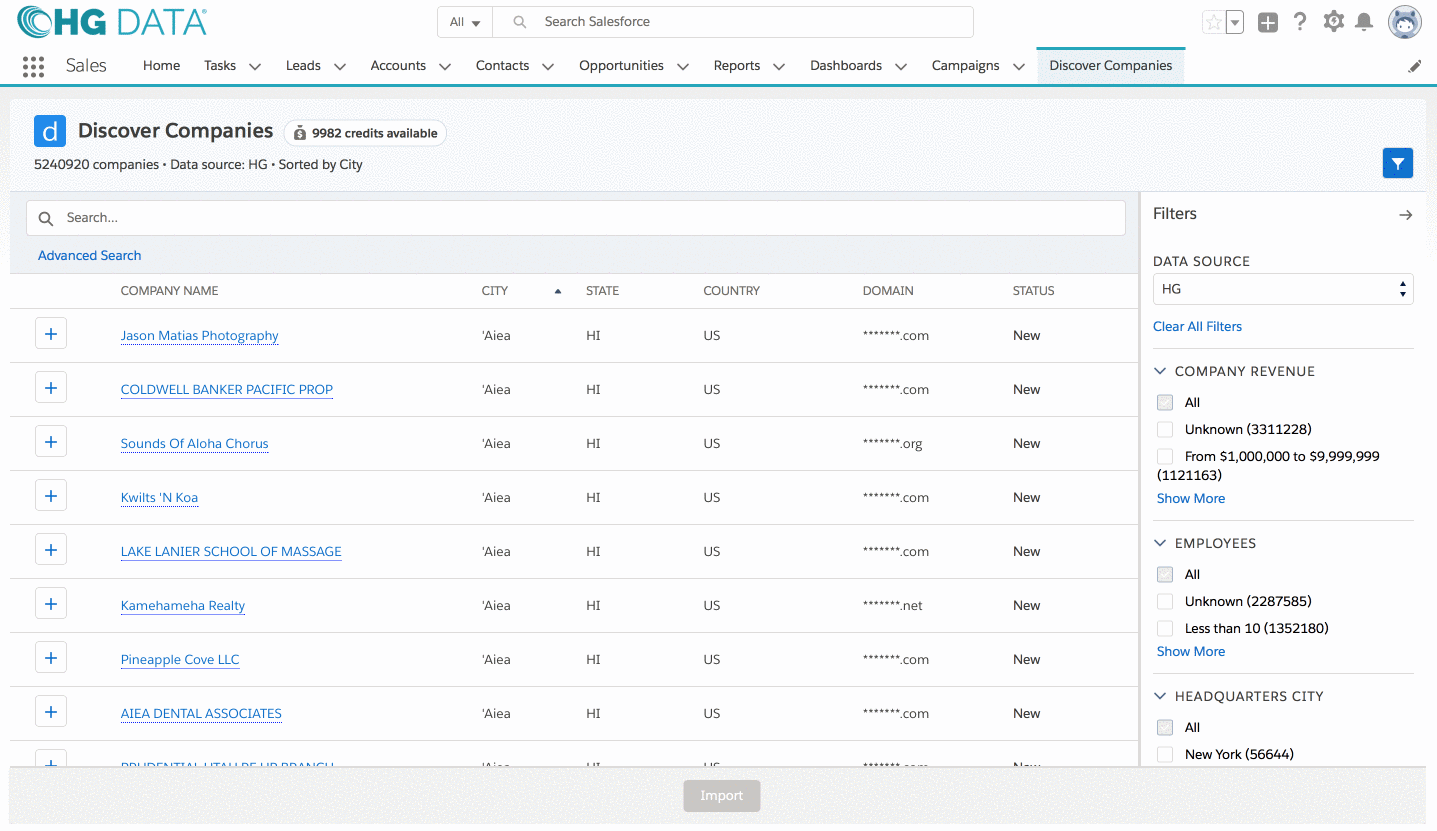The image size is (1437, 831).
Task: Collapse the Company Revenue filter section
Action: (1161, 371)
